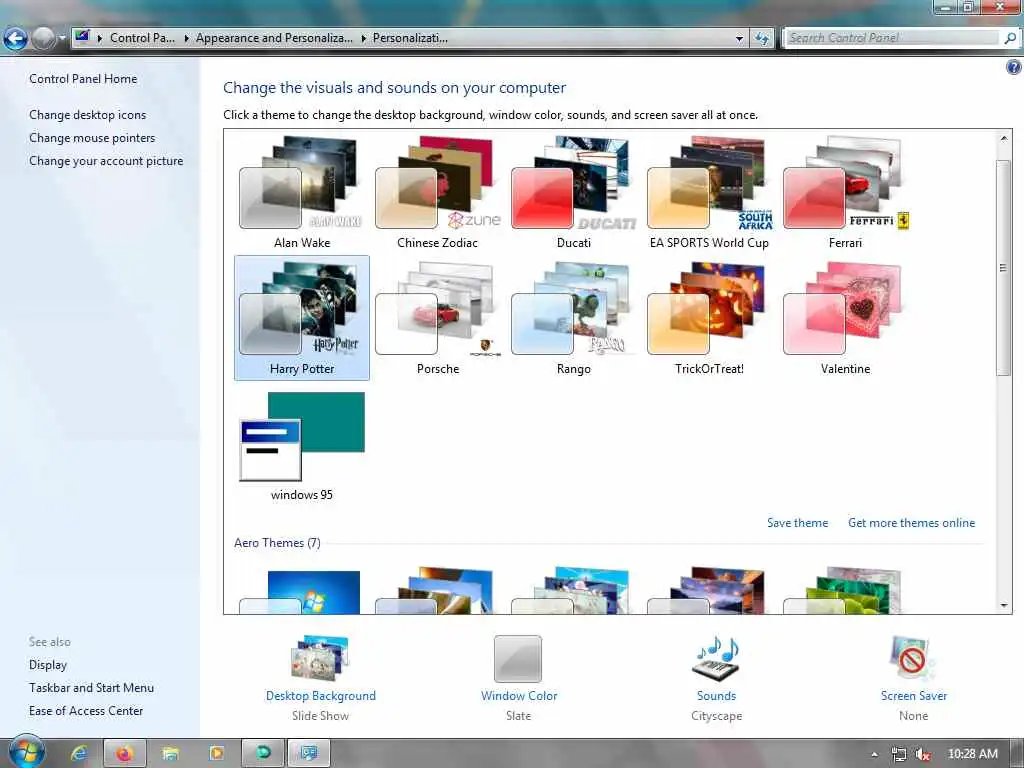Image resolution: width=1024 pixels, height=768 pixels.
Task: Select the Valentine theme
Action: pos(845,318)
